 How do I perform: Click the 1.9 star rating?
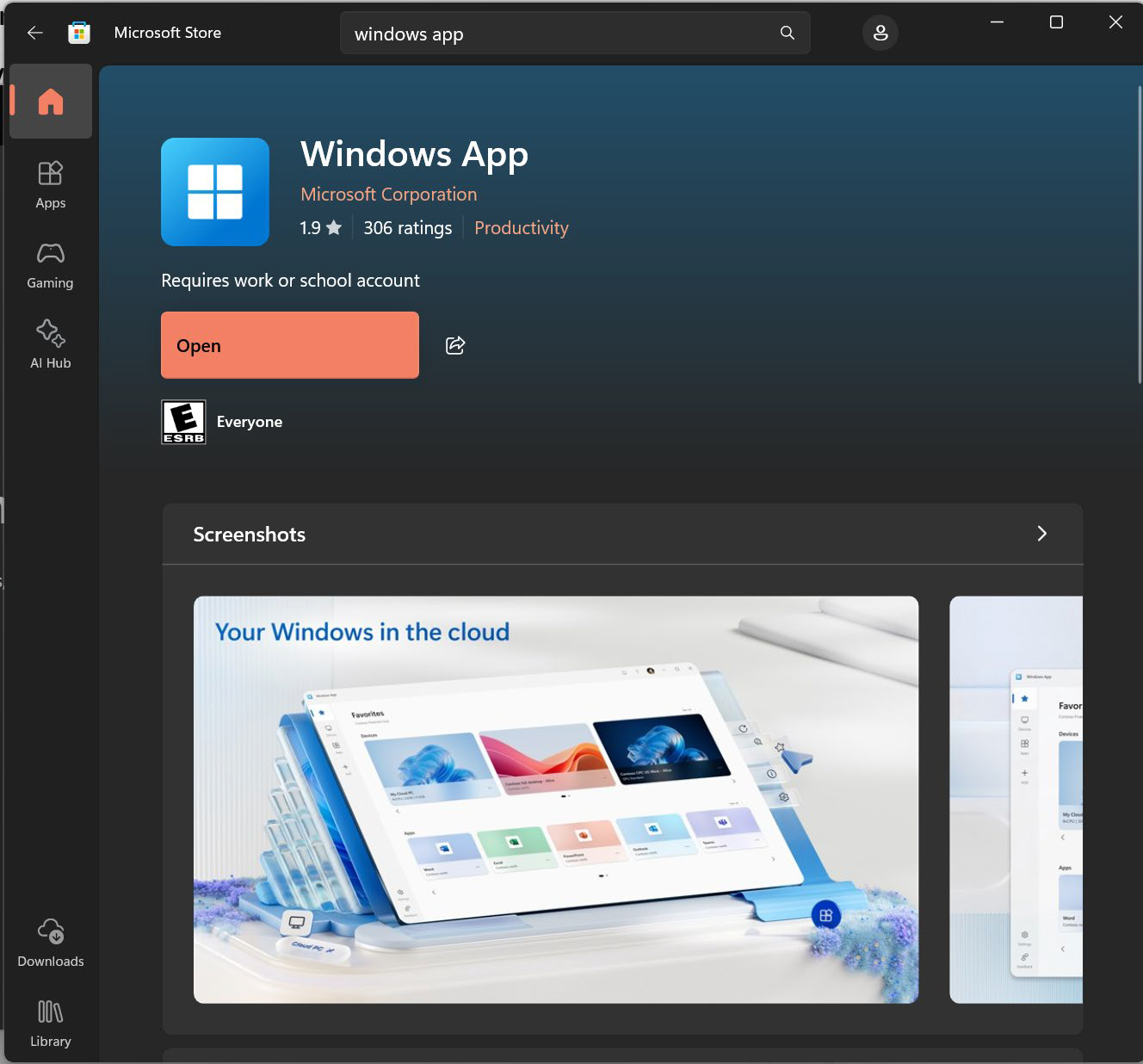321,228
